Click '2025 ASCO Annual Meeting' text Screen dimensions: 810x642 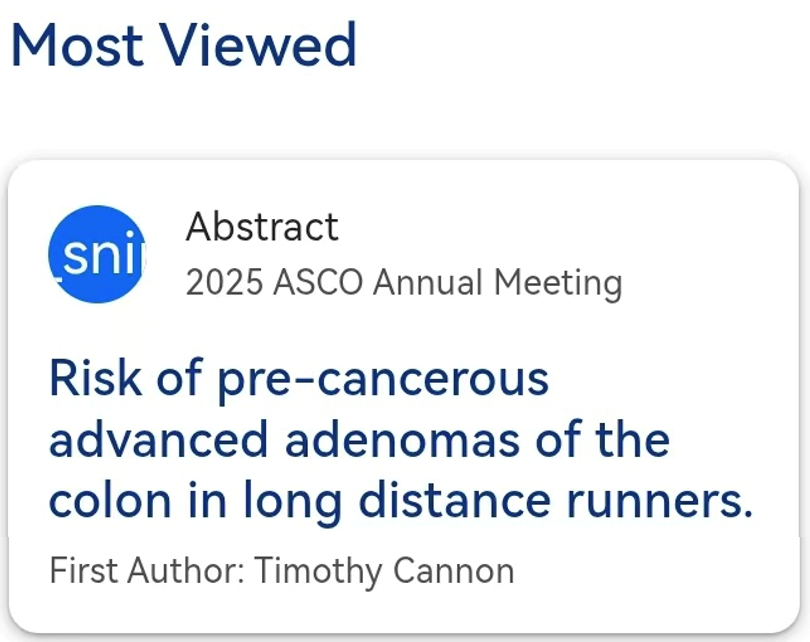pos(403,283)
